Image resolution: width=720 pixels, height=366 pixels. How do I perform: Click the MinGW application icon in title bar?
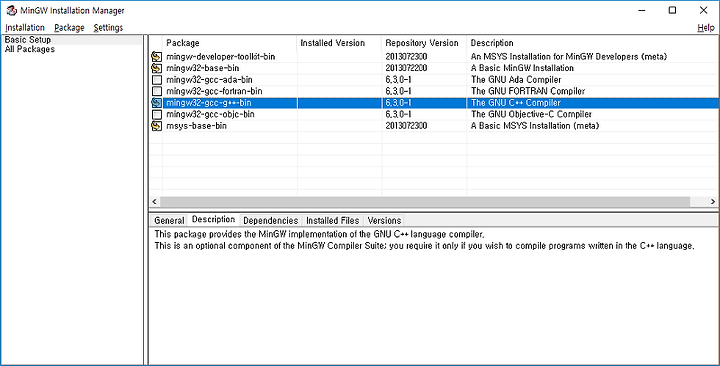pos(11,10)
